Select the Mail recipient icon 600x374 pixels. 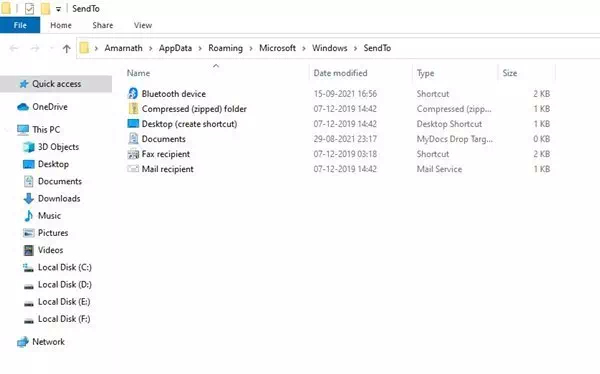point(133,169)
